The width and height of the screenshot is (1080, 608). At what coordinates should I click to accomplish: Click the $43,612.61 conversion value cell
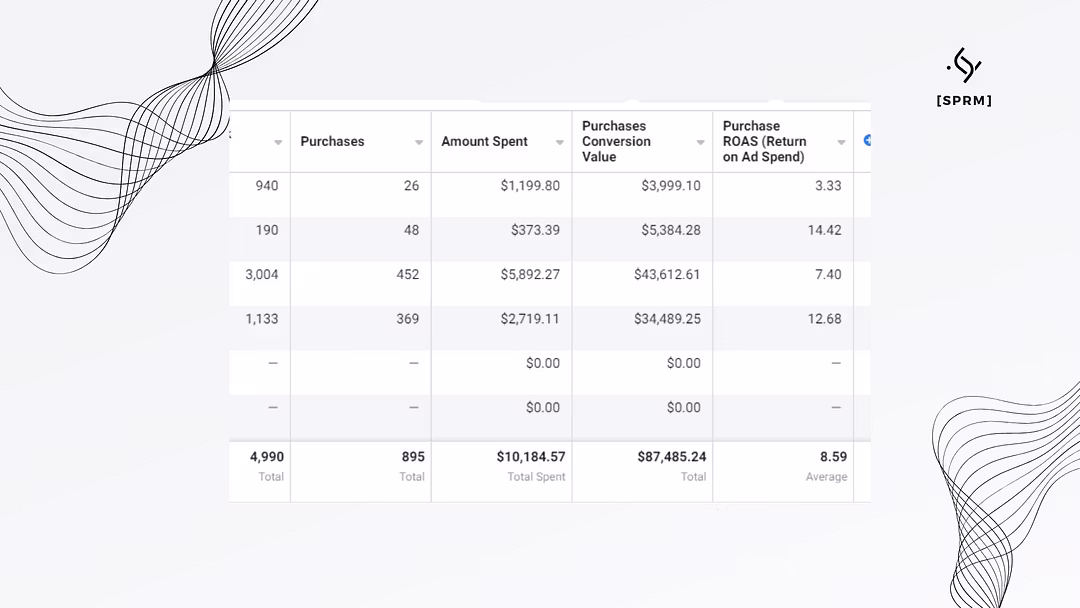click(667, 275)
